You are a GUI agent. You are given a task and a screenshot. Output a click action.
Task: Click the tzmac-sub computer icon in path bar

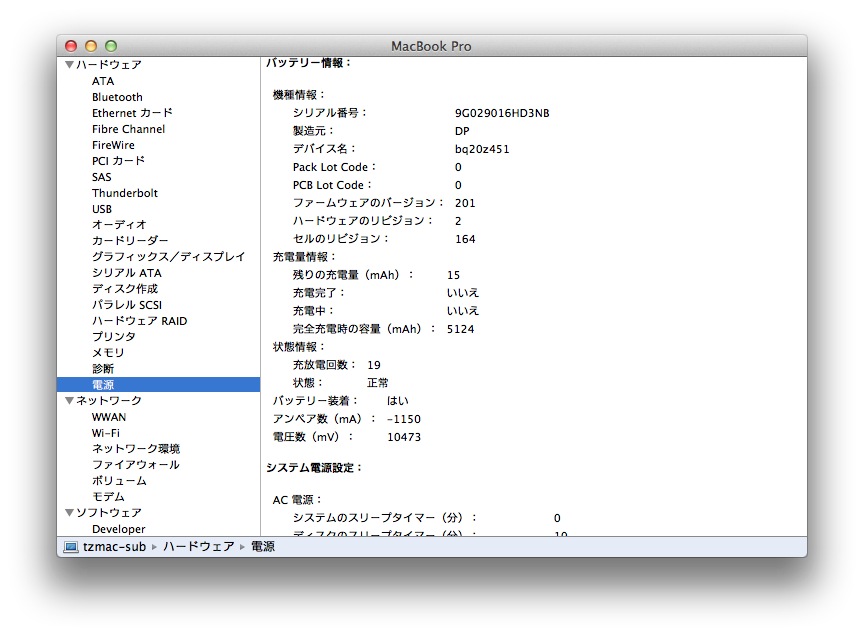tap(71, 547)
